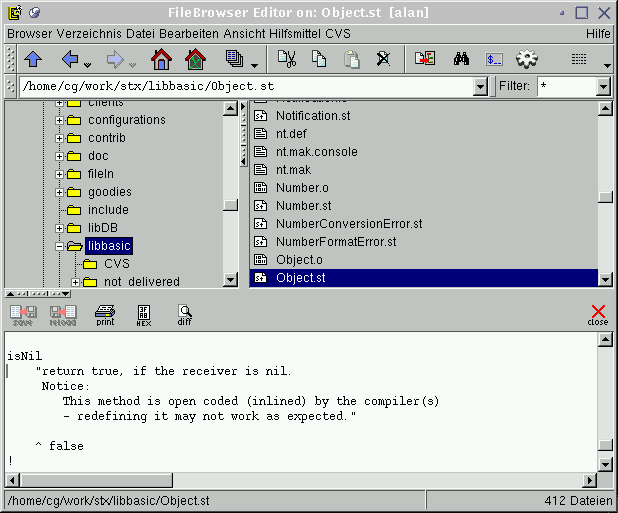Open file-in icon with red arrow
The width and height of the screenshot is (618, 513).
pyautogui.click(x=425, y=58)
